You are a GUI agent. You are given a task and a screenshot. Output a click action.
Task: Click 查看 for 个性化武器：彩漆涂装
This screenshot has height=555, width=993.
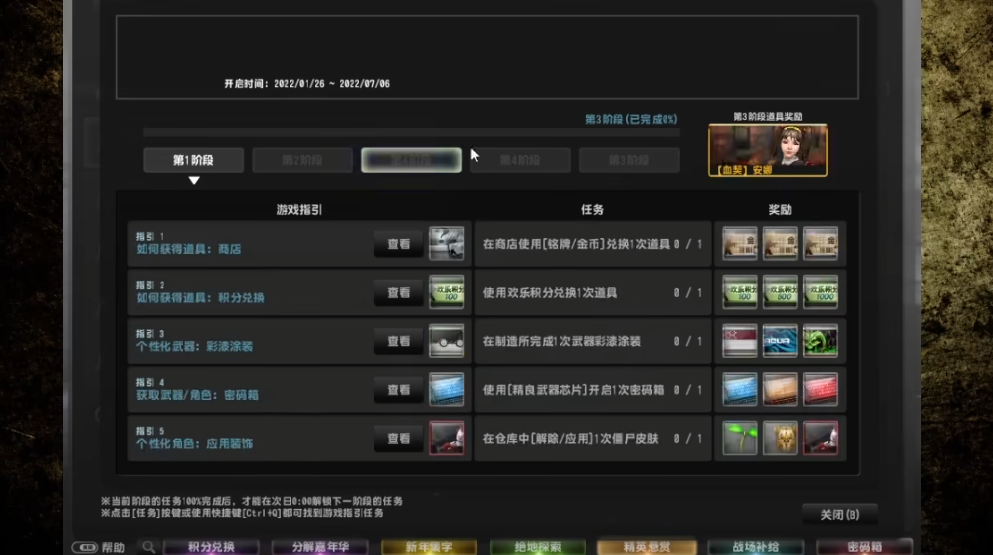399,341
